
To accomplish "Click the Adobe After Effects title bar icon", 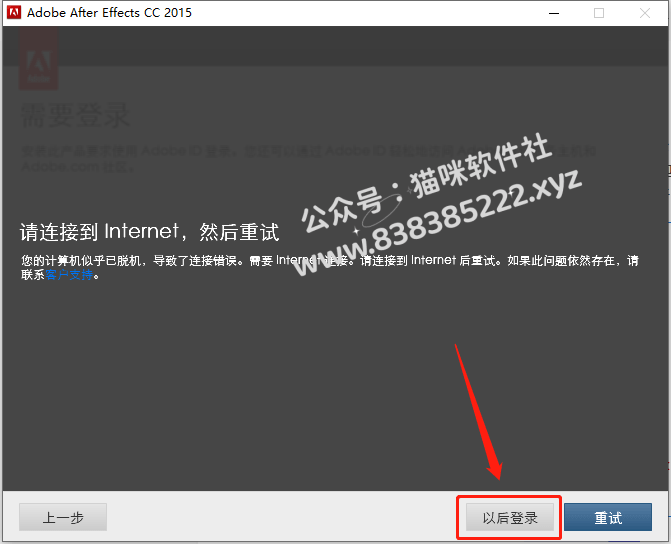I will pos(14,12).
